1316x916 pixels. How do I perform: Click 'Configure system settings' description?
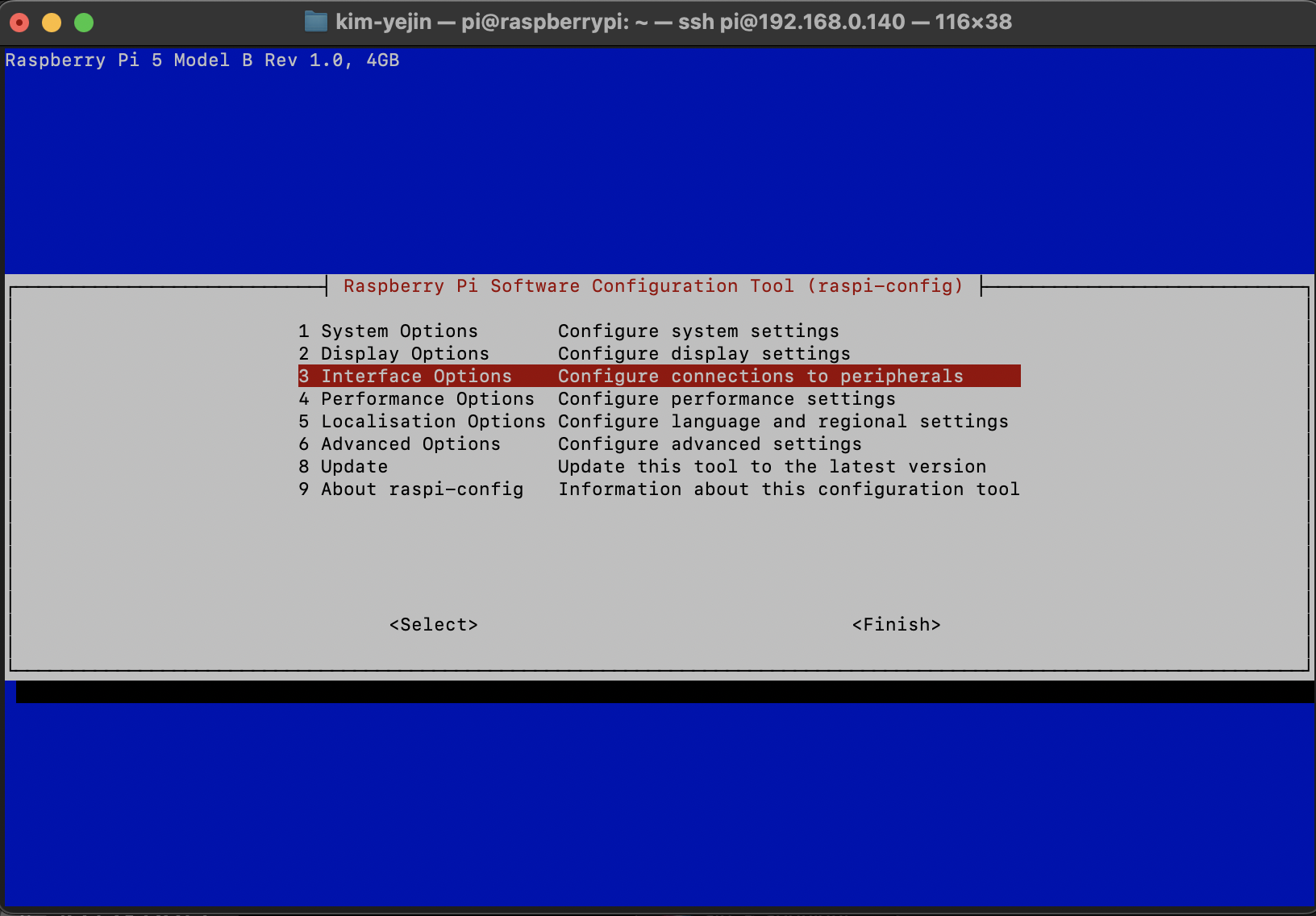tap(698, 331)
